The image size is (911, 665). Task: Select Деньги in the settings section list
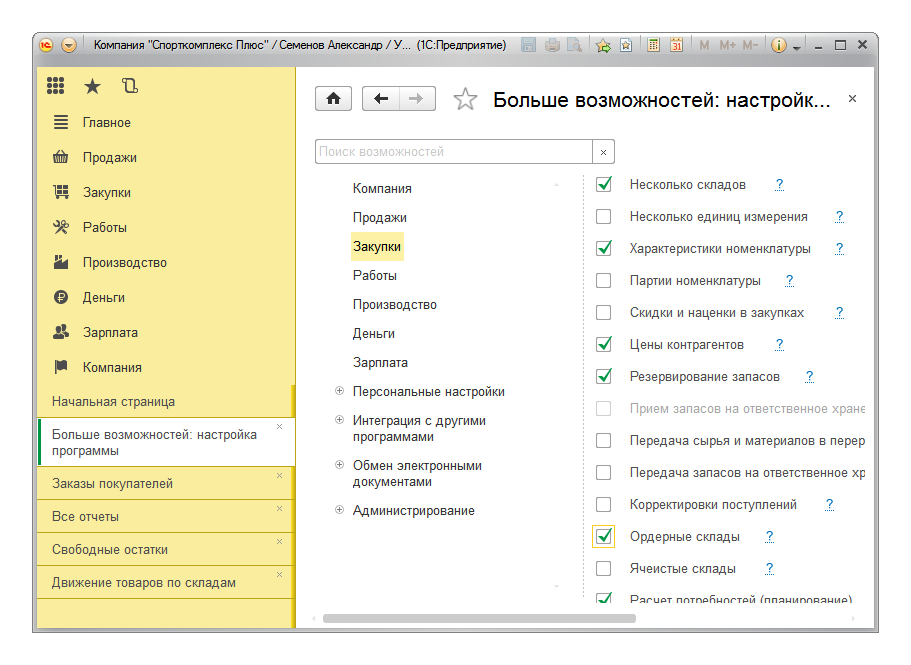point(374,333)
